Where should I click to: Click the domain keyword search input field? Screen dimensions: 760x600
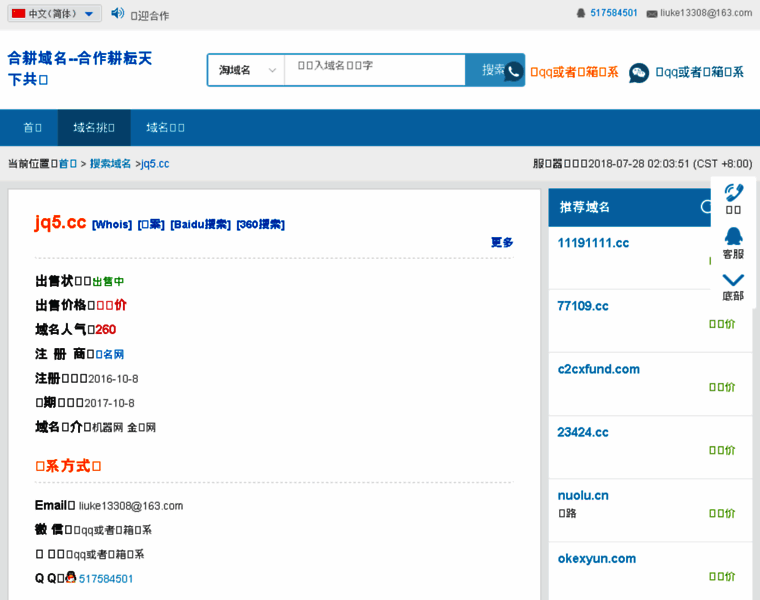coord(375,70)
